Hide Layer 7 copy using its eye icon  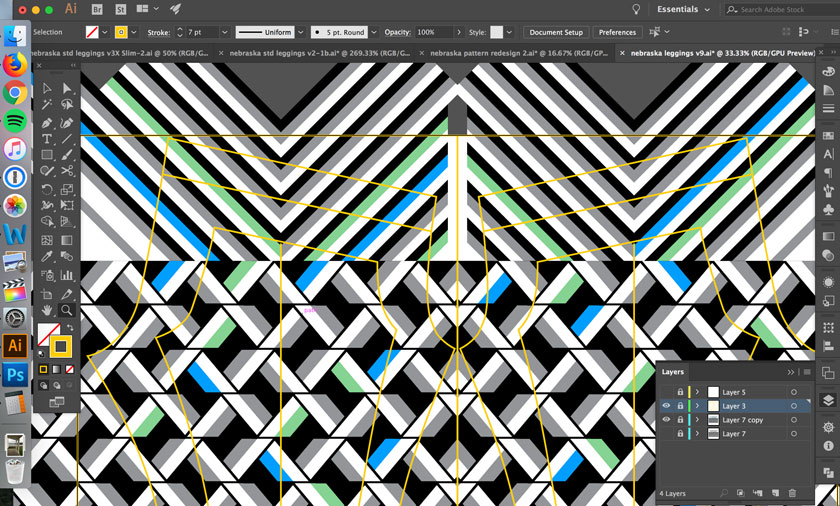(x=666, y=420)
